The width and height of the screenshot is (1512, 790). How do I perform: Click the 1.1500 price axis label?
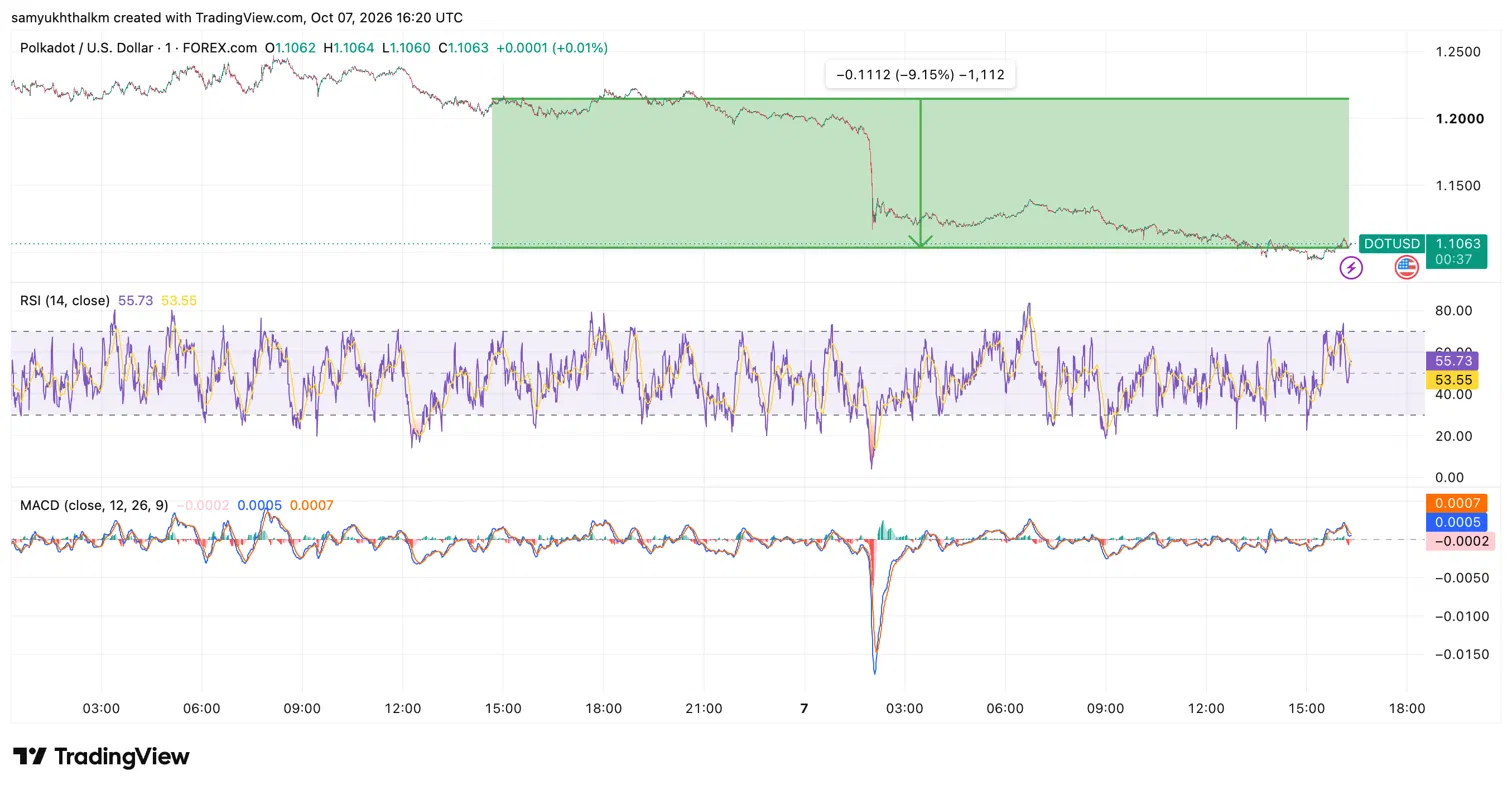[1458, 185]
